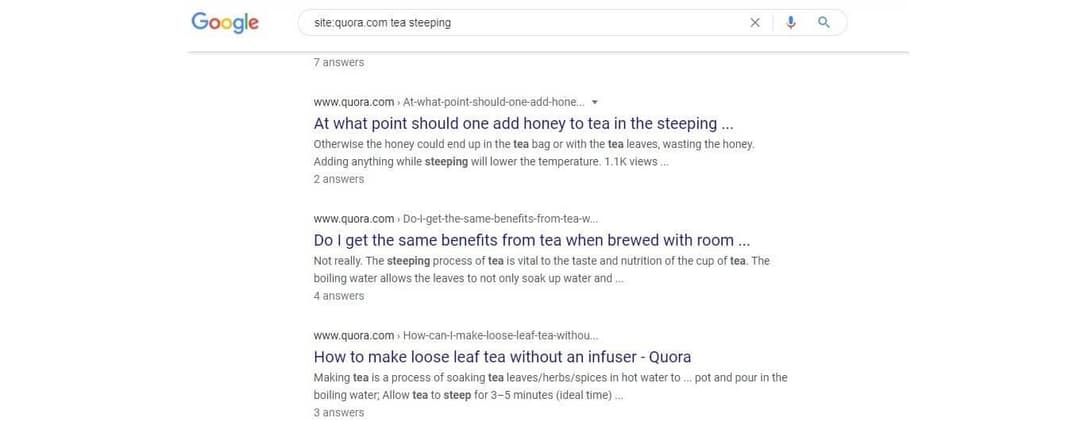Click '2 answers' under honey result
This screenshot has height=446, width=1080.
339,180
